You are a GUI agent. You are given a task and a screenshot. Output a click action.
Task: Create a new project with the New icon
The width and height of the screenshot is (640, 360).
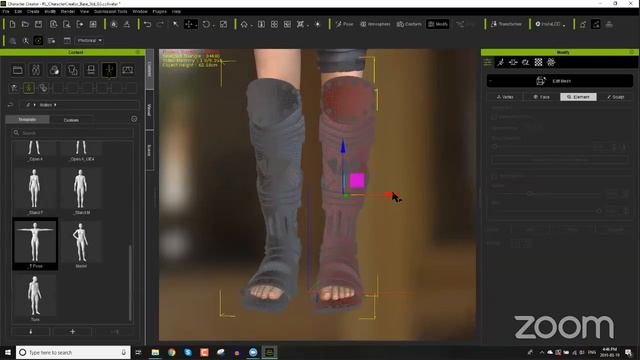[x=12, y=24]
